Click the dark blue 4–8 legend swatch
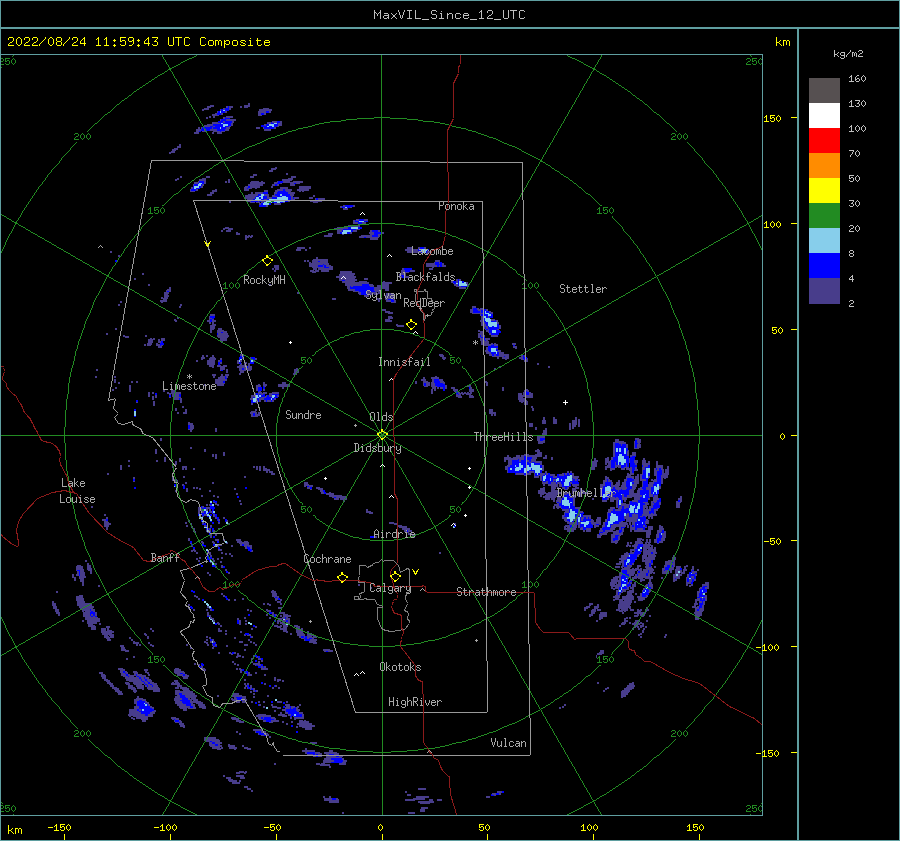 [824, 265]
